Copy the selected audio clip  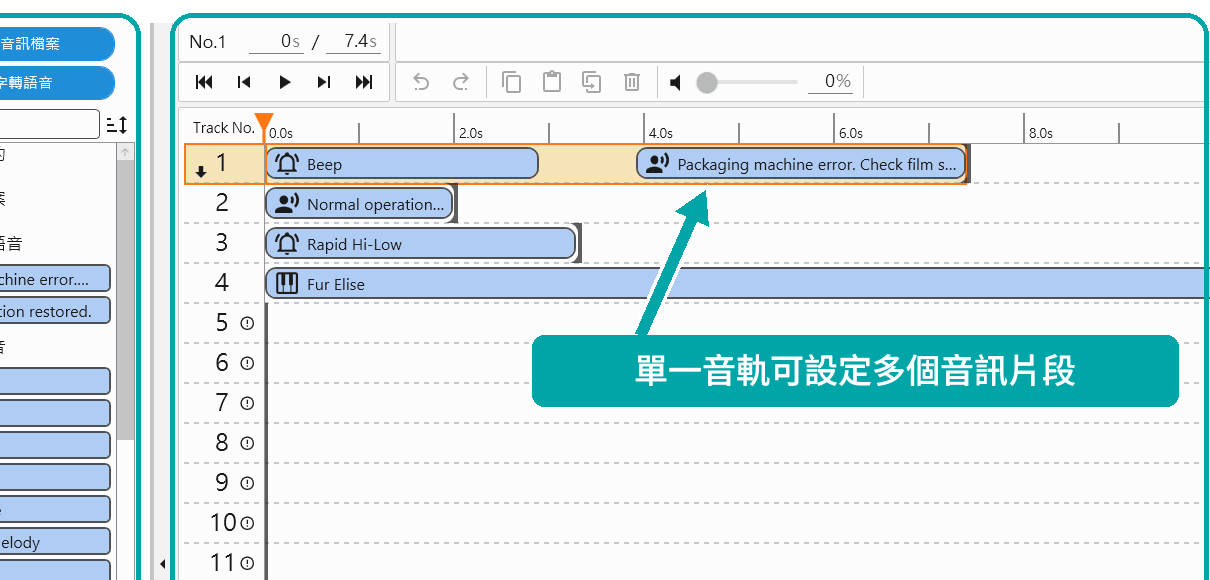point(512,82)
